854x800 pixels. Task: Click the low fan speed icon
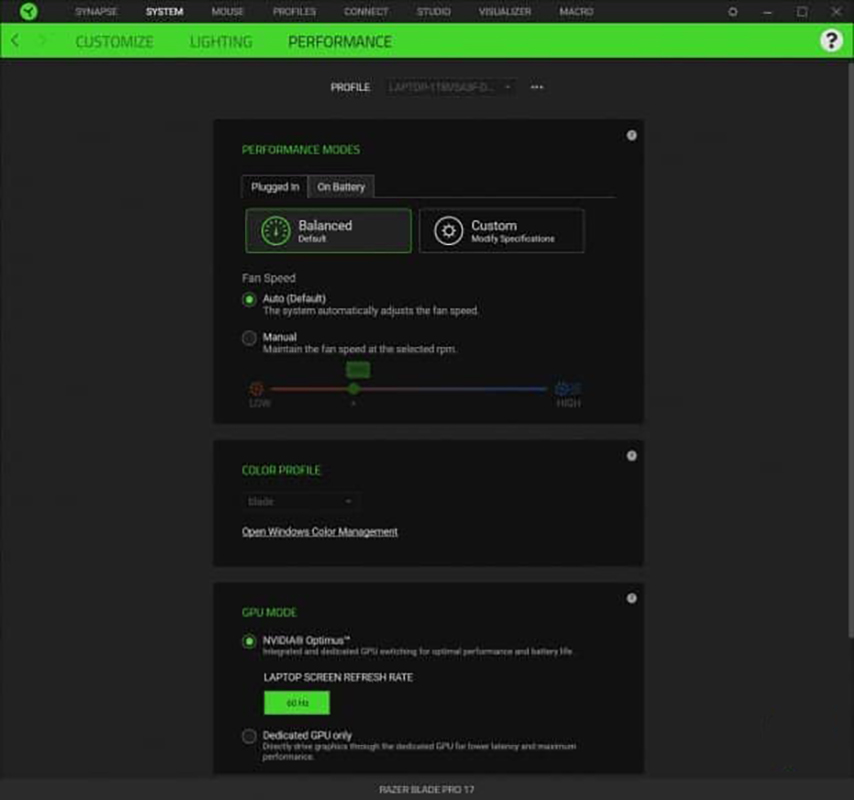pos(257,389)
